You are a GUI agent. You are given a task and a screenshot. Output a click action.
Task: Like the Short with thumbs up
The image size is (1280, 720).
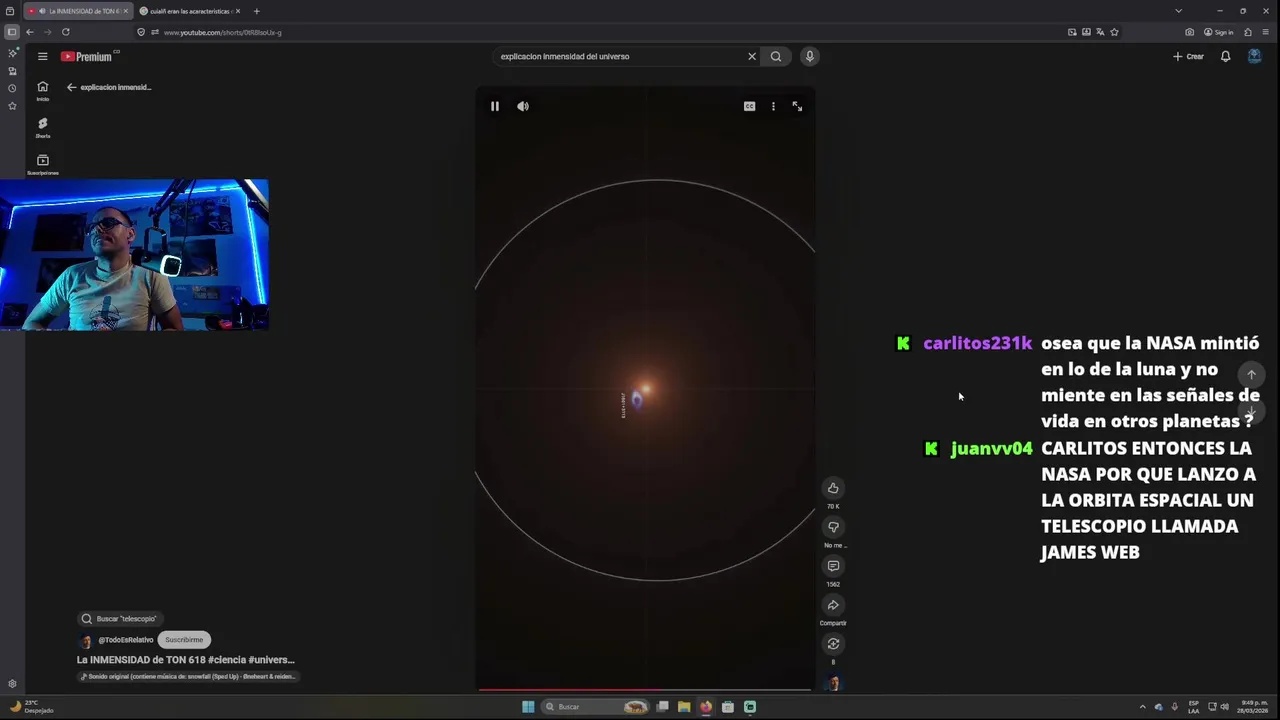point(833,488)
